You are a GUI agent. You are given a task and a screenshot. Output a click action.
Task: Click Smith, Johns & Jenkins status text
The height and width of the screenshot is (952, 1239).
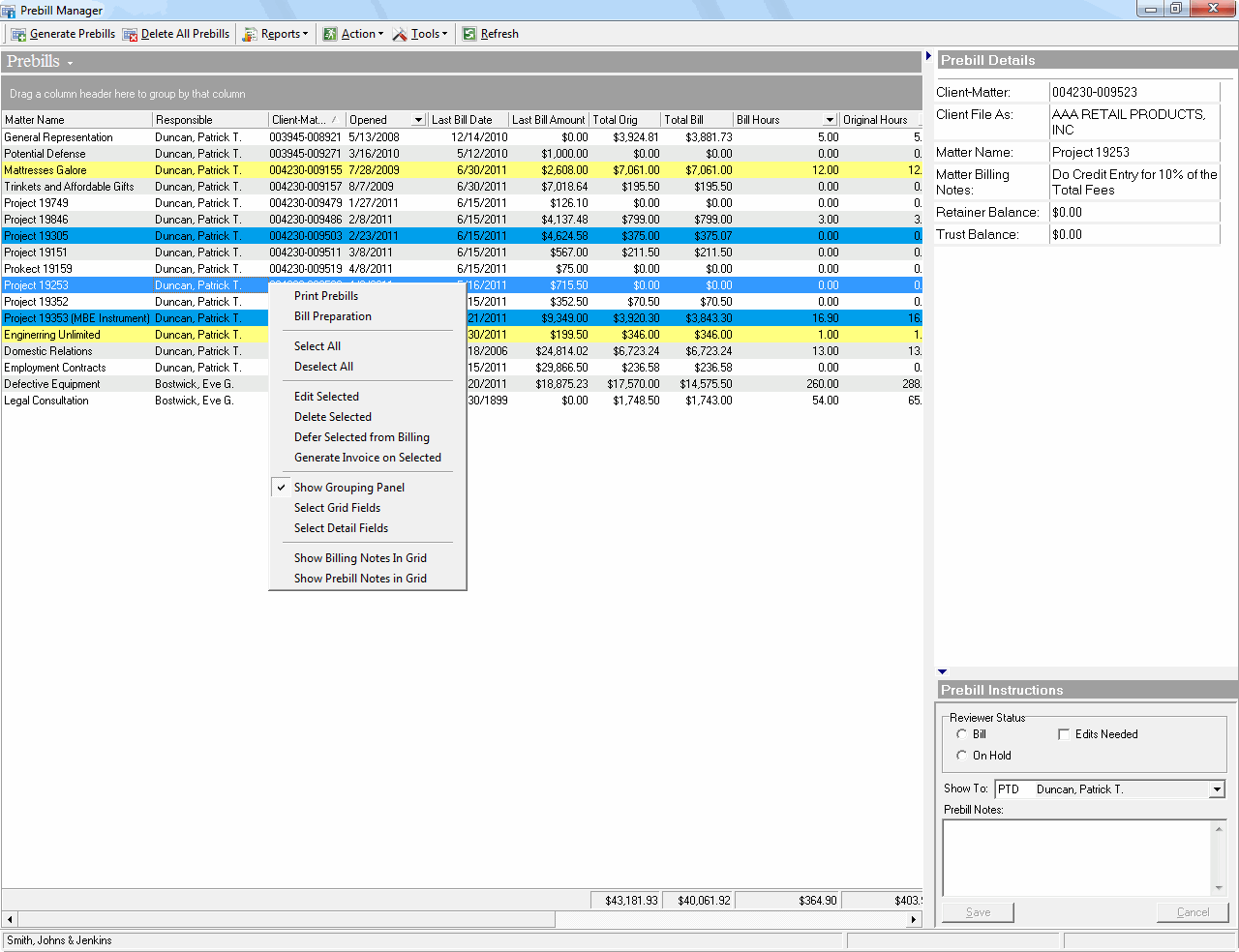tap(59, 940)
